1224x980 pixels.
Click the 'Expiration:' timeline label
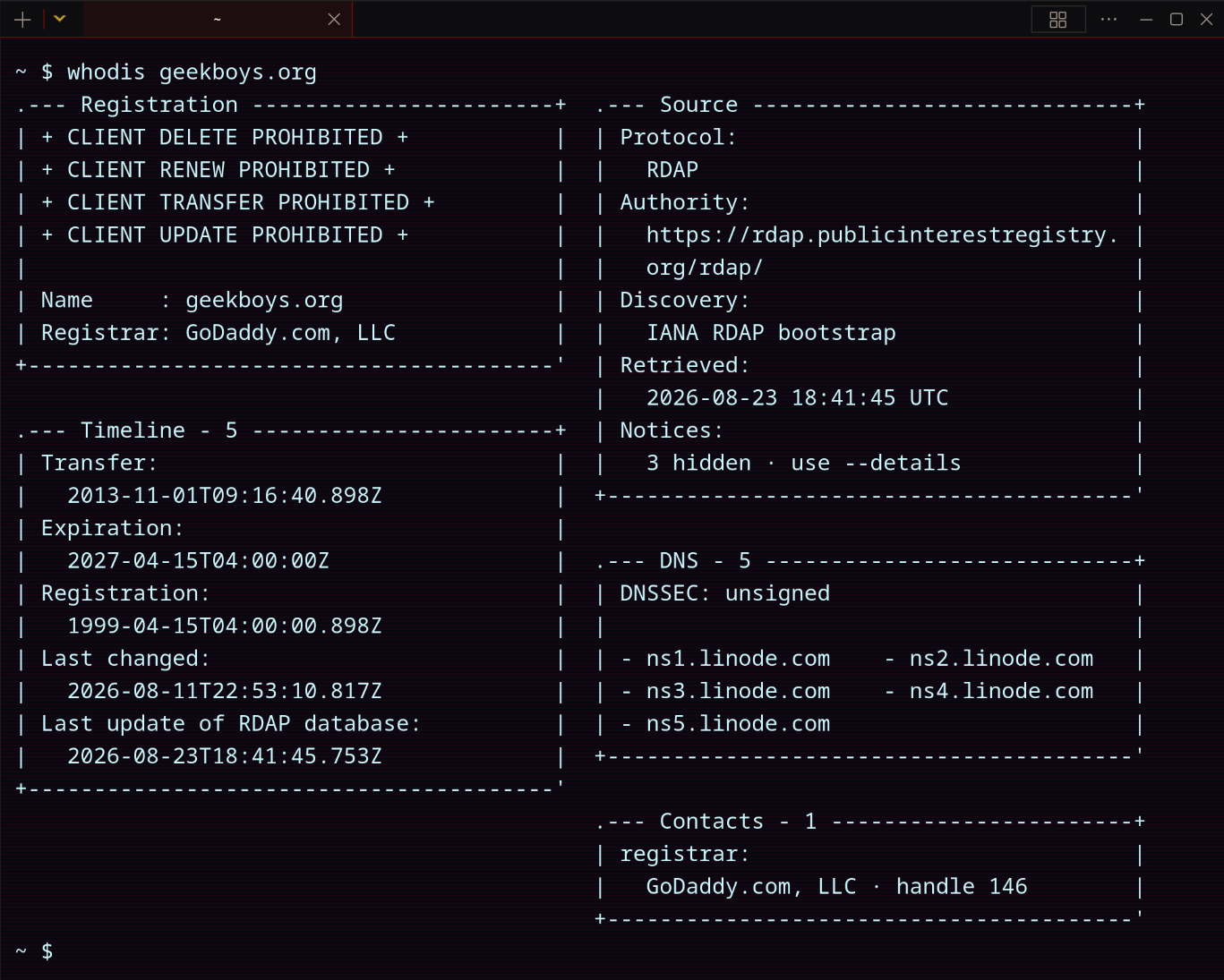(x=113, y=529)
